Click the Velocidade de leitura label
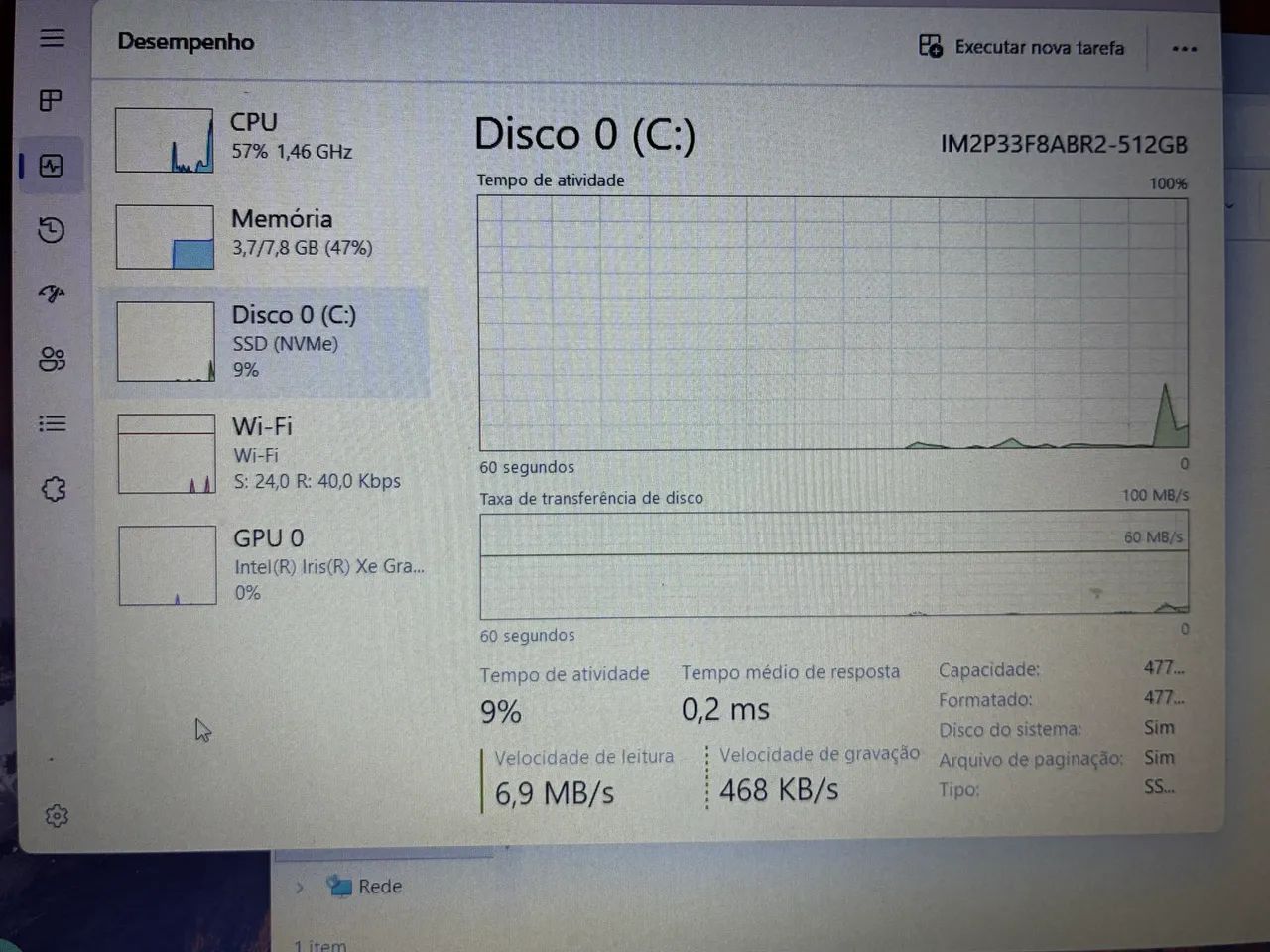The height and width of the screenshot is (952, 1270). click(583, 757)
